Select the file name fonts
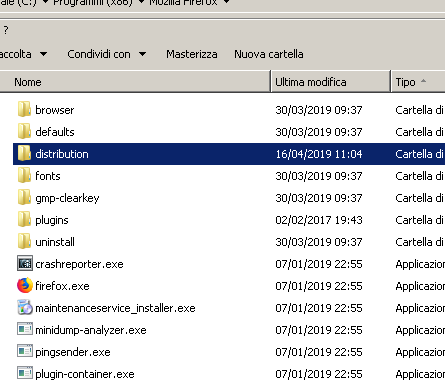Image resolution: width=445 pixels, height=381 pixels. [48, 176]
